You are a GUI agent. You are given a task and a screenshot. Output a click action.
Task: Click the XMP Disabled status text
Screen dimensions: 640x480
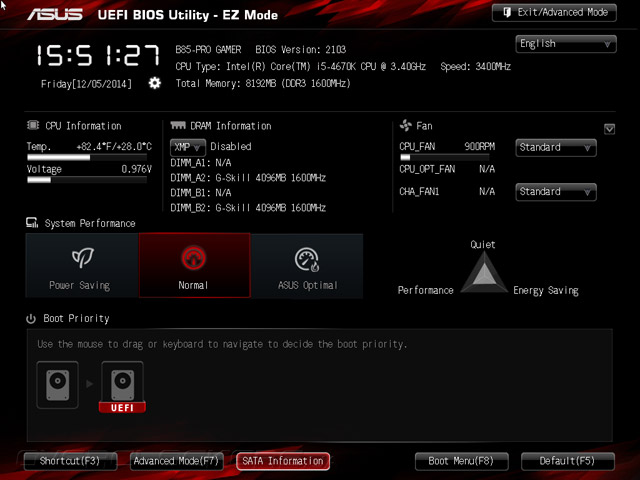[231, 147]
